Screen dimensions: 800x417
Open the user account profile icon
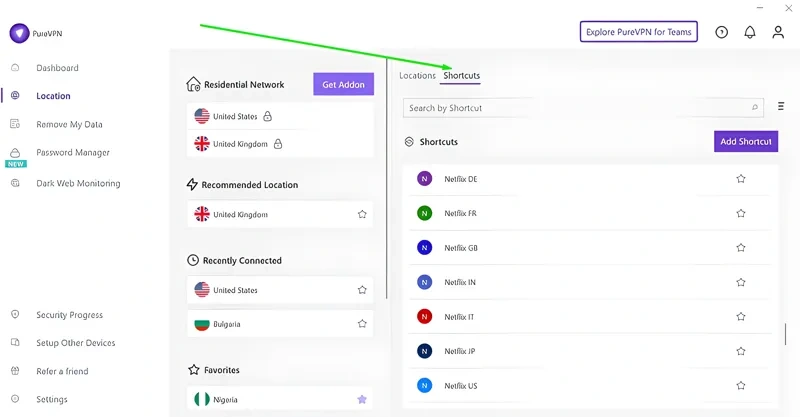[x=778, y=32]
